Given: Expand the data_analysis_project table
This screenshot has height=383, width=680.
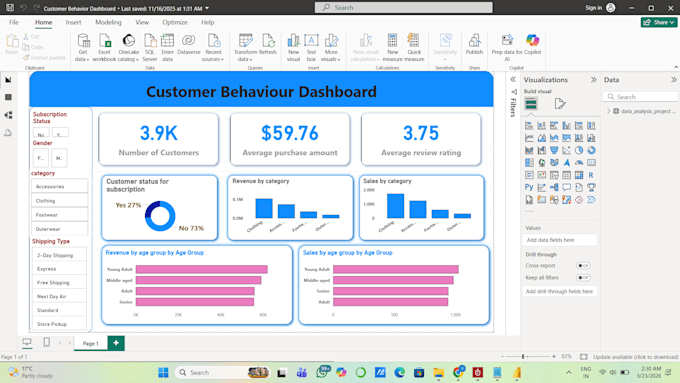Looking at the screenshot, I should [608, 111].
